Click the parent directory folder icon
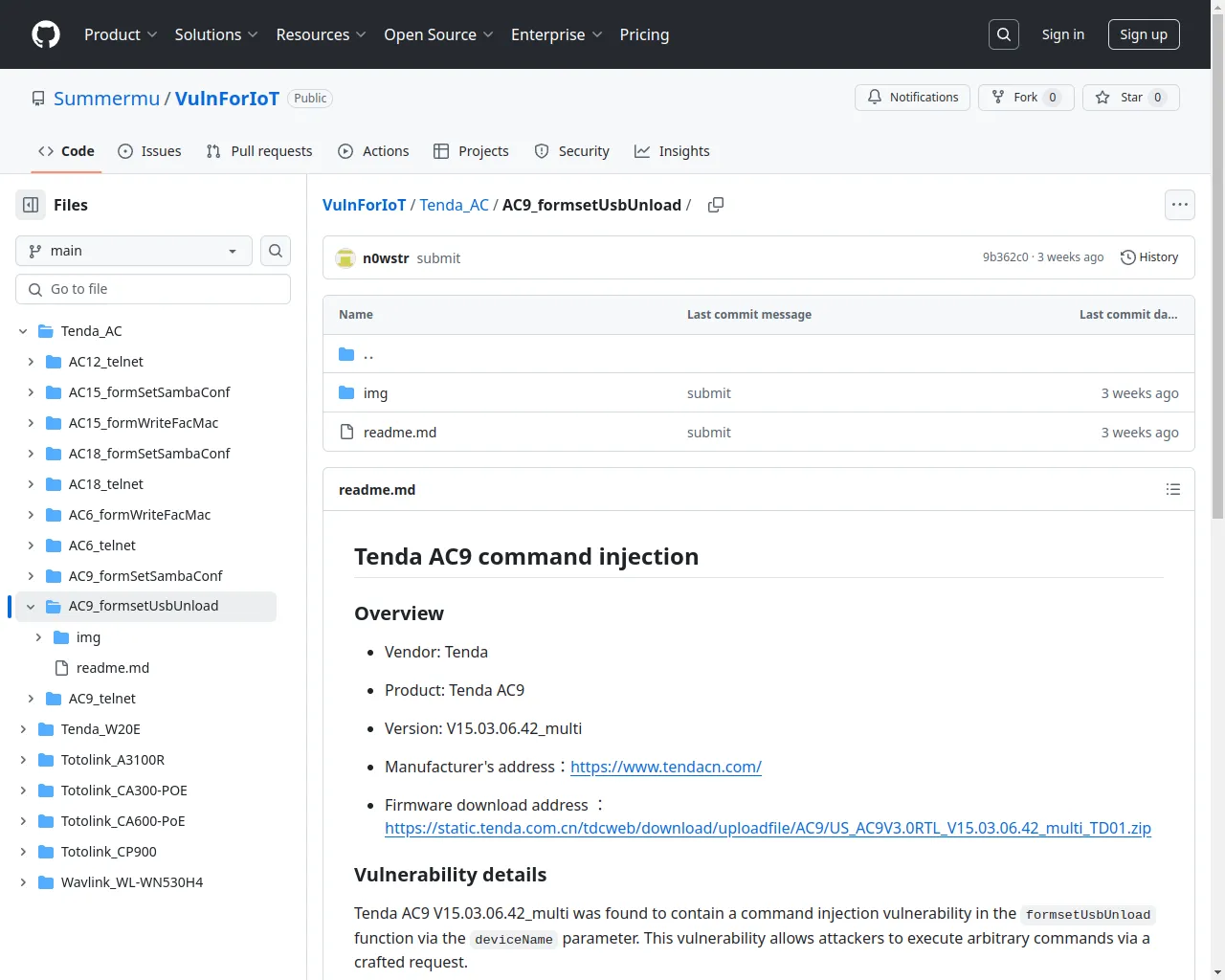The height and width of the screenshot is (980, 1225). 346,354
